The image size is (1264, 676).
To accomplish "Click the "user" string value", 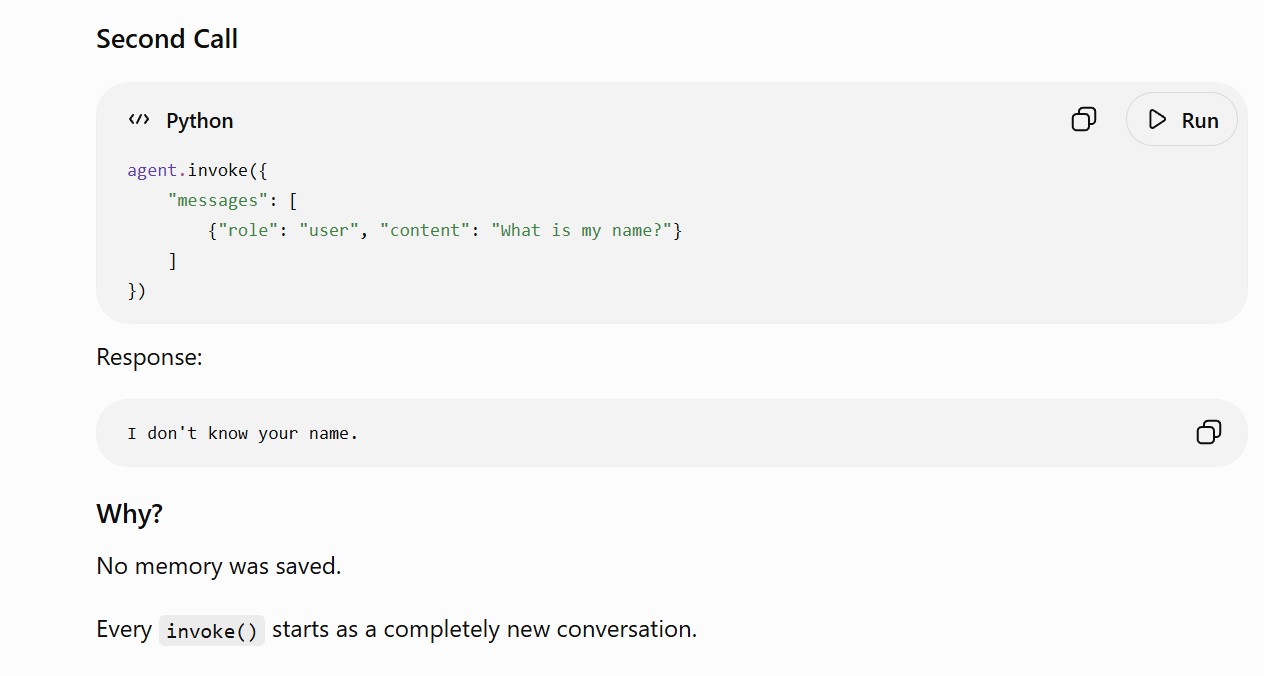I will (x=329, y=230).
